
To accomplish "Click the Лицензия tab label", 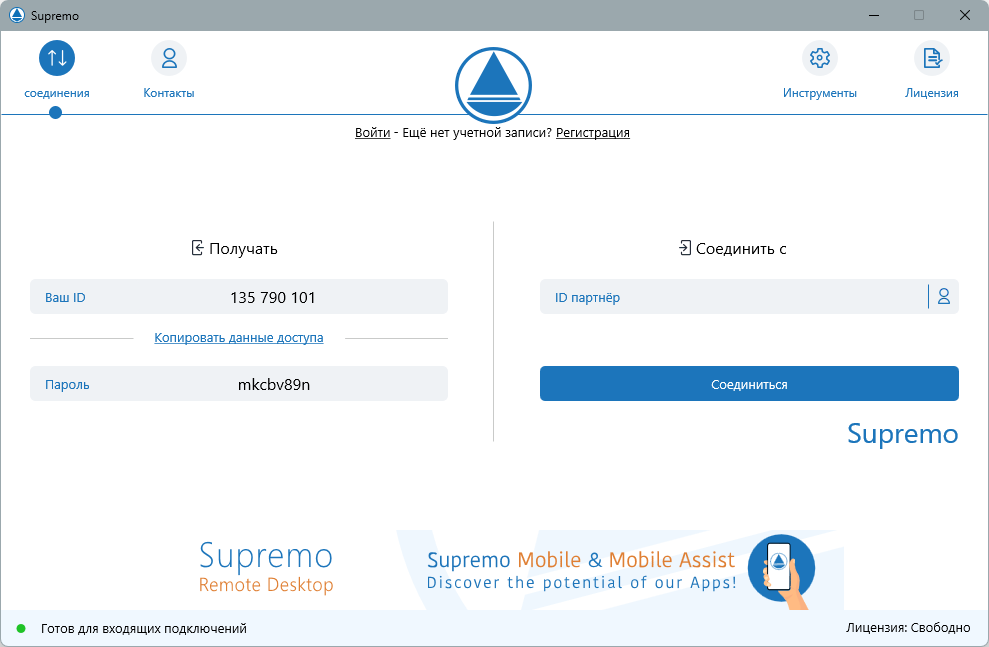I will [932, 93].
